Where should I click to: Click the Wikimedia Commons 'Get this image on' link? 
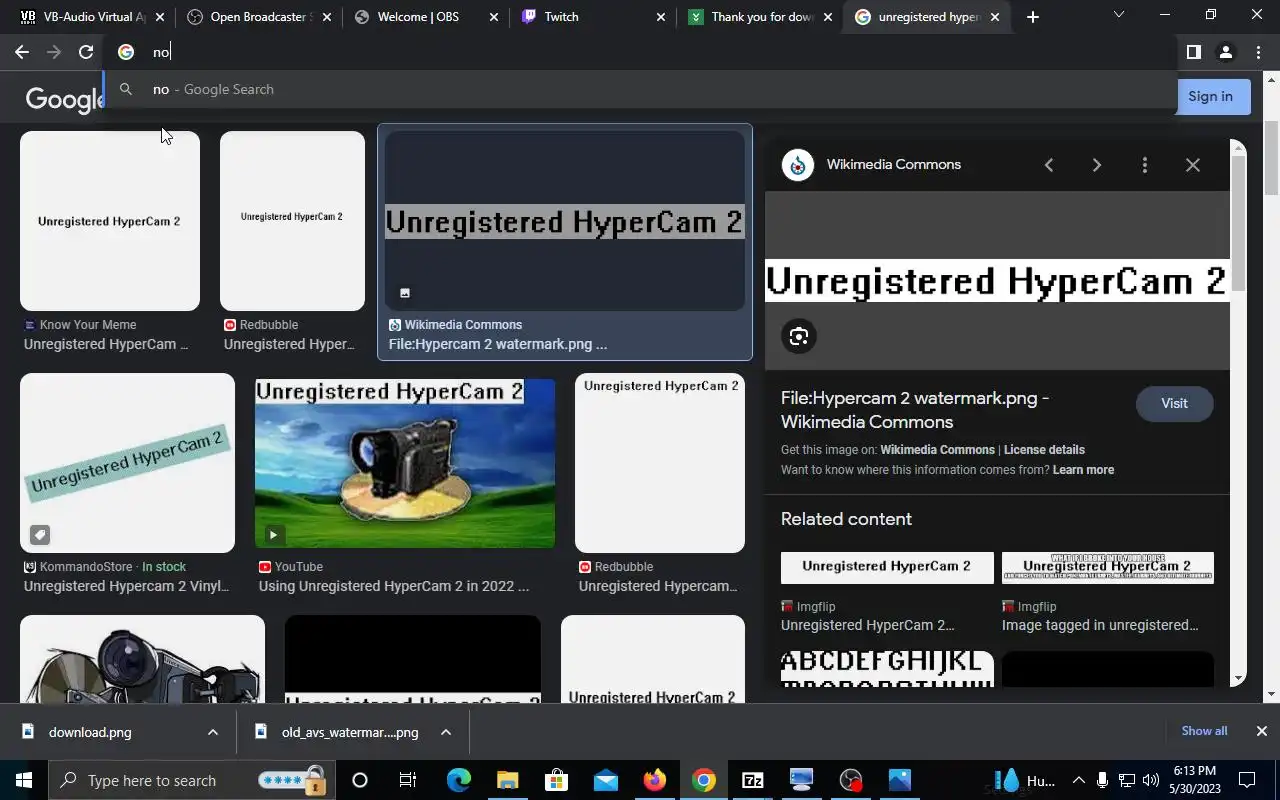(x=937, y=450)
